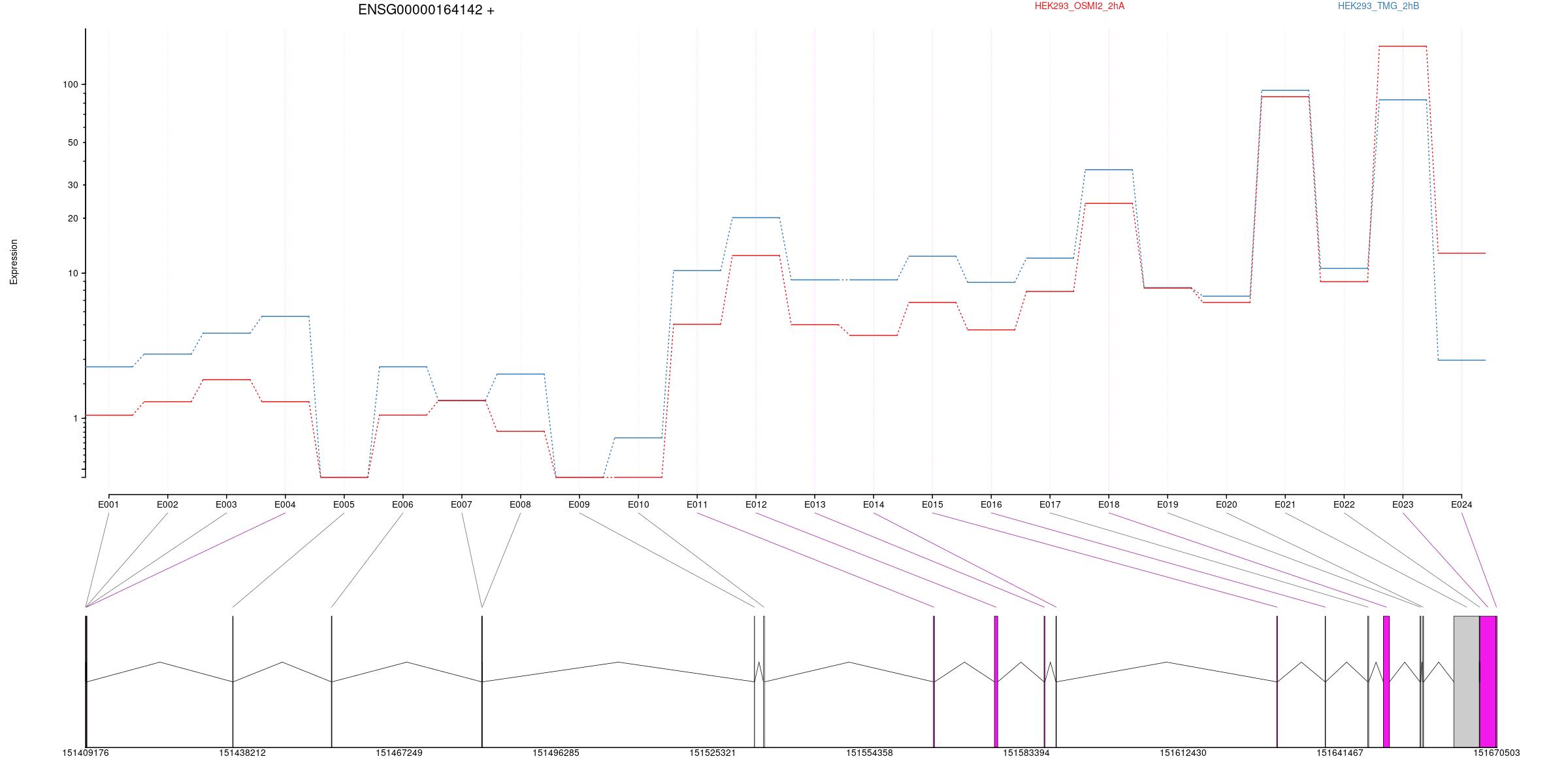The image size is (1568, 784).
Task: Click the exon label E010
Action: tap(638, 504)
